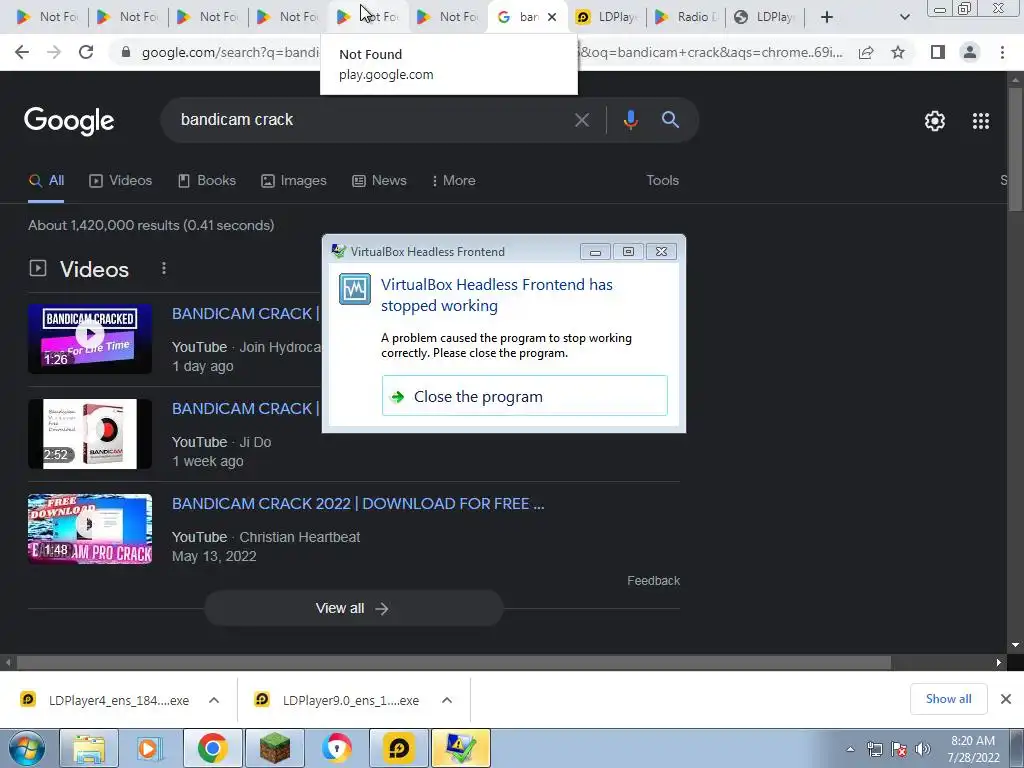Switch to the News results tab
Viewport: 1024px width, 768px height.
tap(379, 181)
